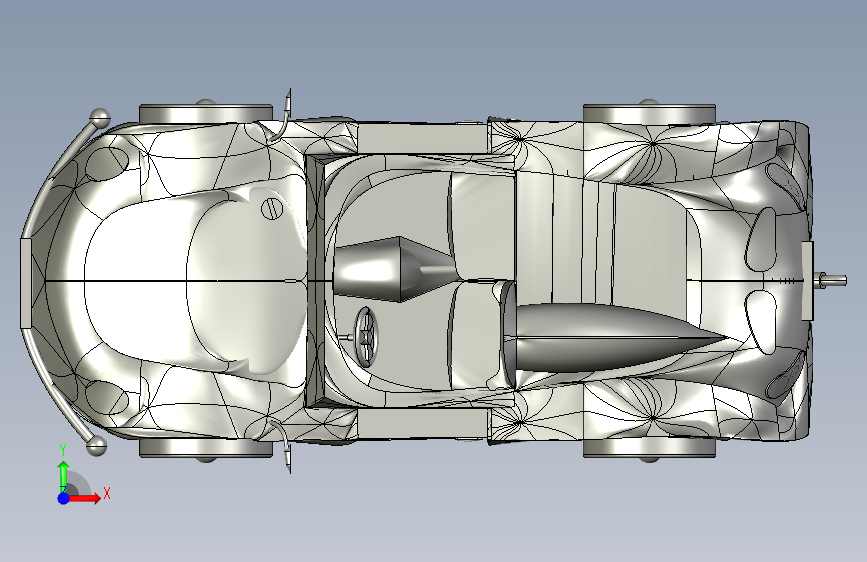Select the exhaust pipe at the car's rear
The height and width of the screenshot is (562, 867).
[x=831, y=280]
